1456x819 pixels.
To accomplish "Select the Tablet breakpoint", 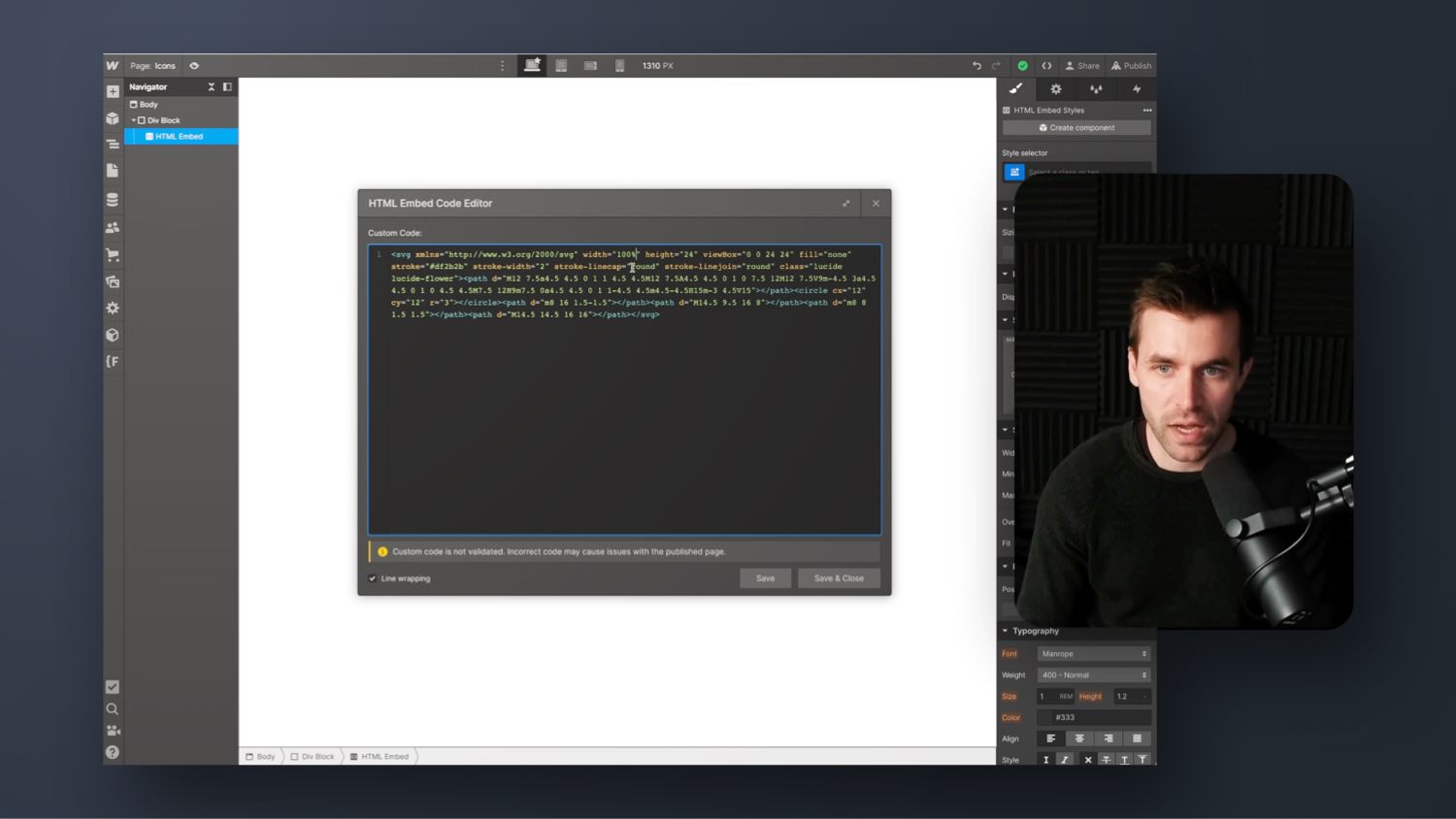I will pyautogui.click(x=561, y=66).
